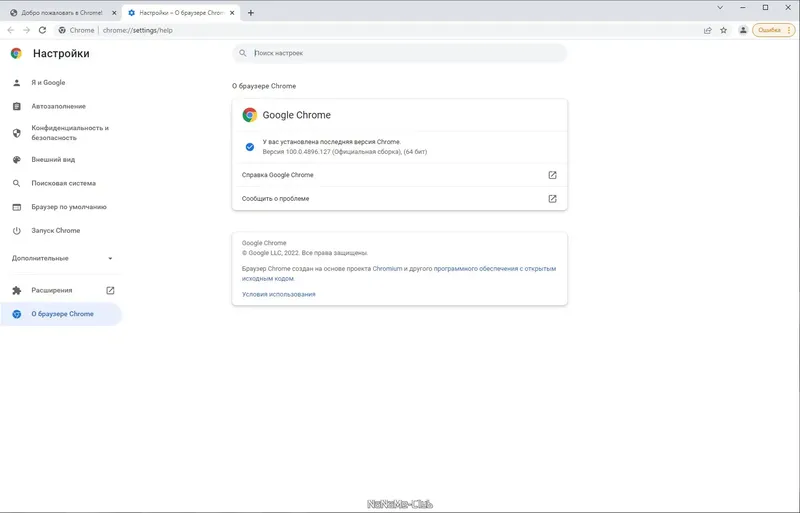Open Внешний вид settings section
The image size is (800, 513).
click(61, 159)
